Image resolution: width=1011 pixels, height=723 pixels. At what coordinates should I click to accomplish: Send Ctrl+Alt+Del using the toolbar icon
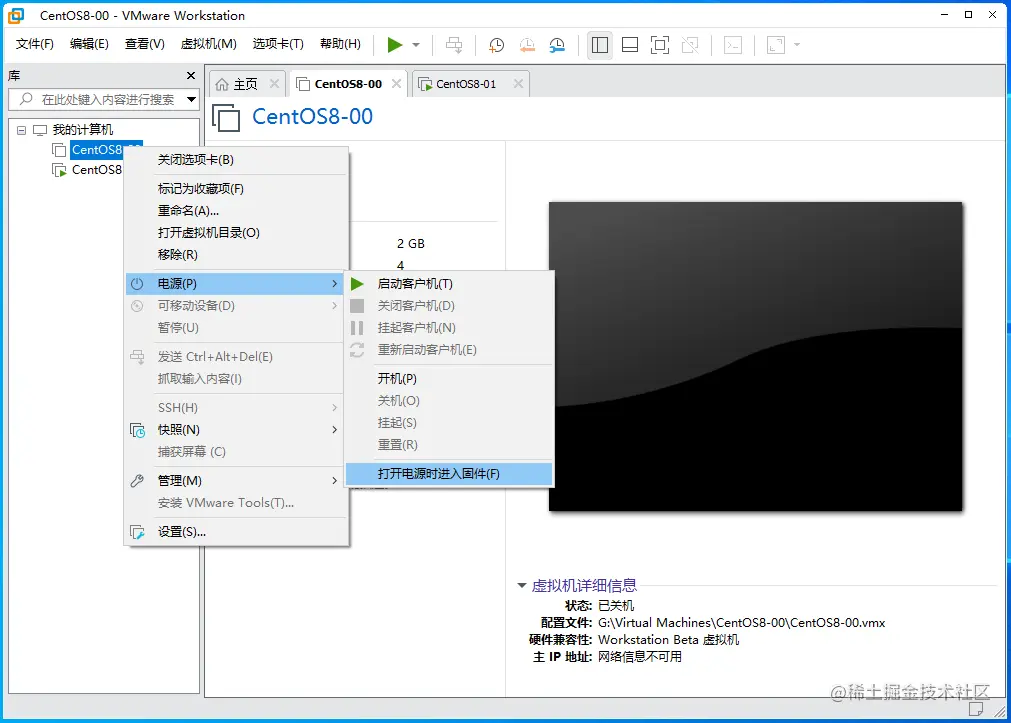(453, 45)
